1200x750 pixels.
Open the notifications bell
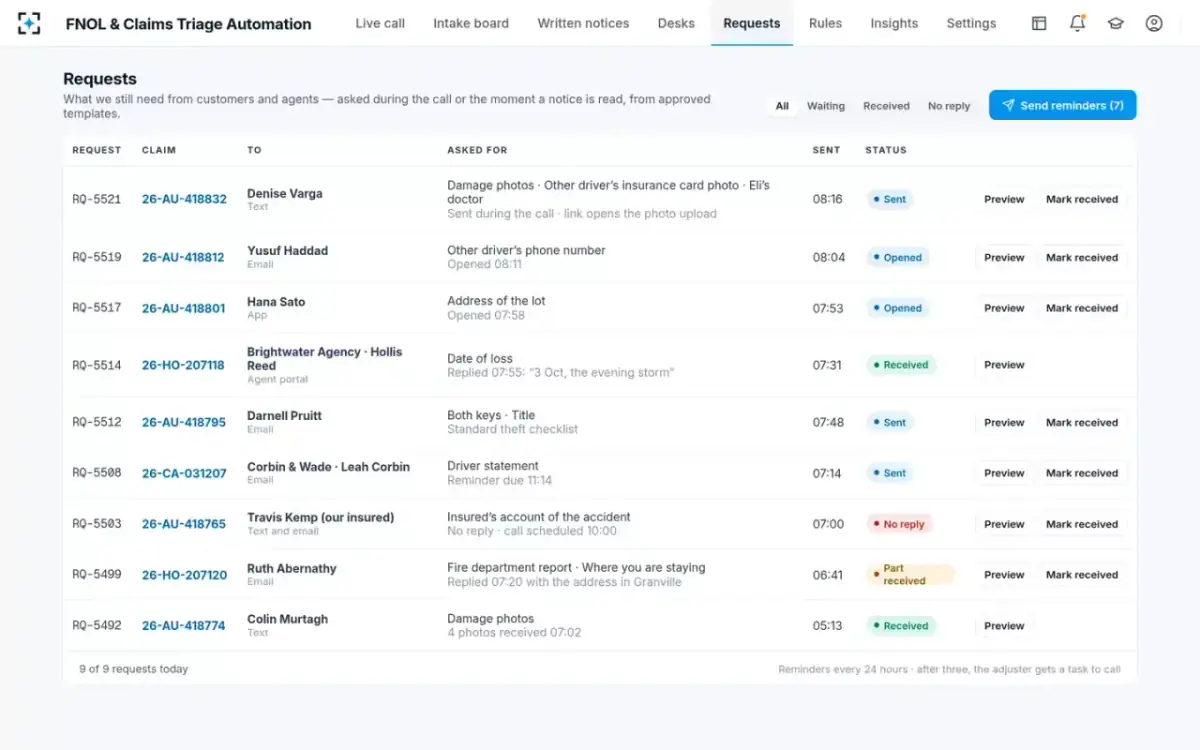(1077, 23)
